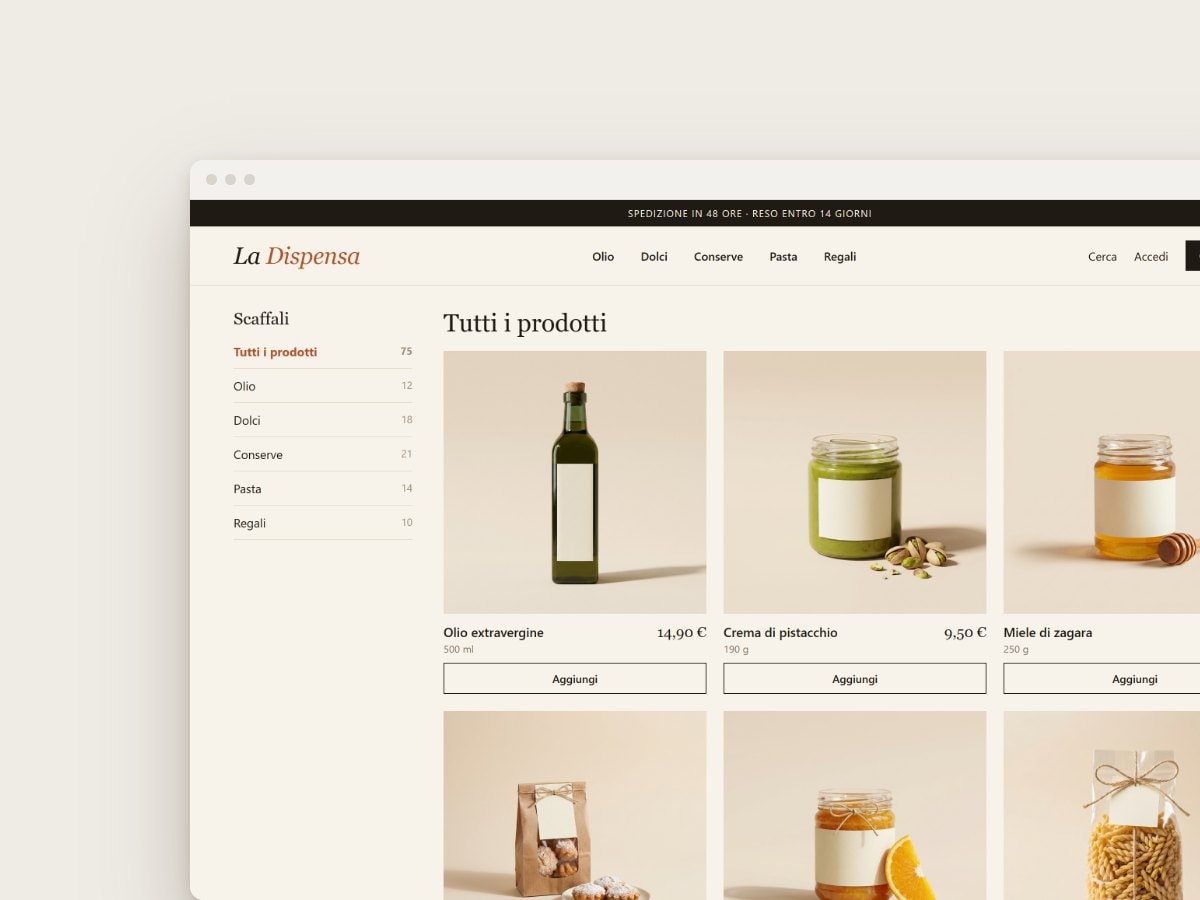Viewport: 1200px width, 900px height.
Task: Select Regali category in Scaffali sidebar
Action: click(x=322, y=523)
